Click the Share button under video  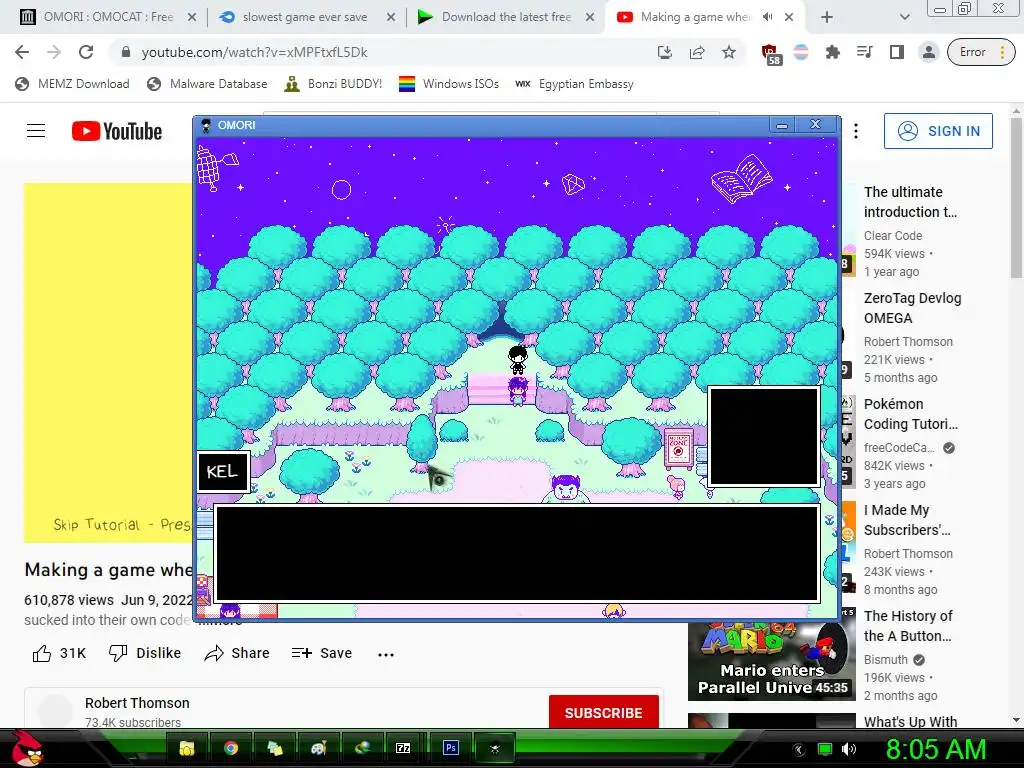click(236, 653)
